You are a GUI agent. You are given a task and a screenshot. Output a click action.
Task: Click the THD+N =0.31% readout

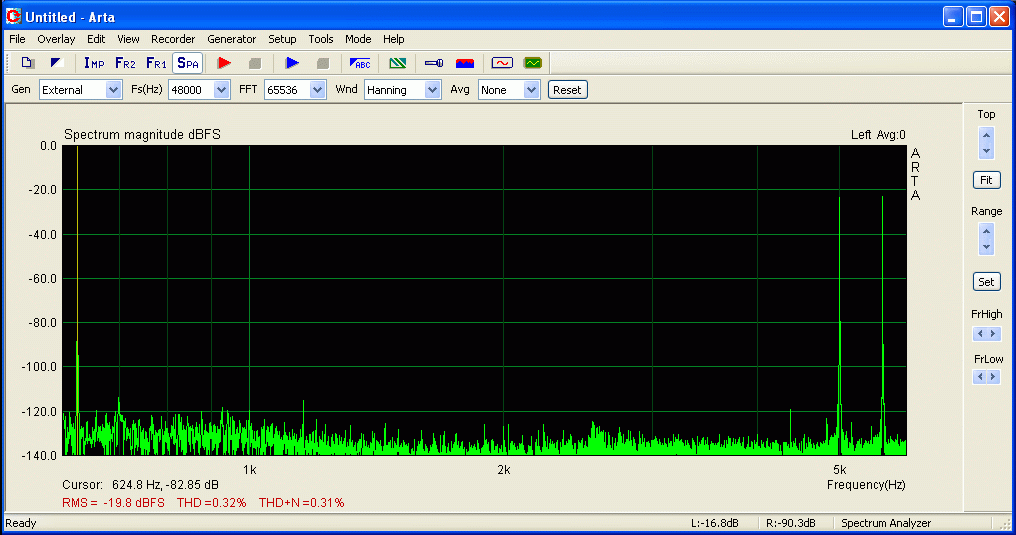(301, 503)
